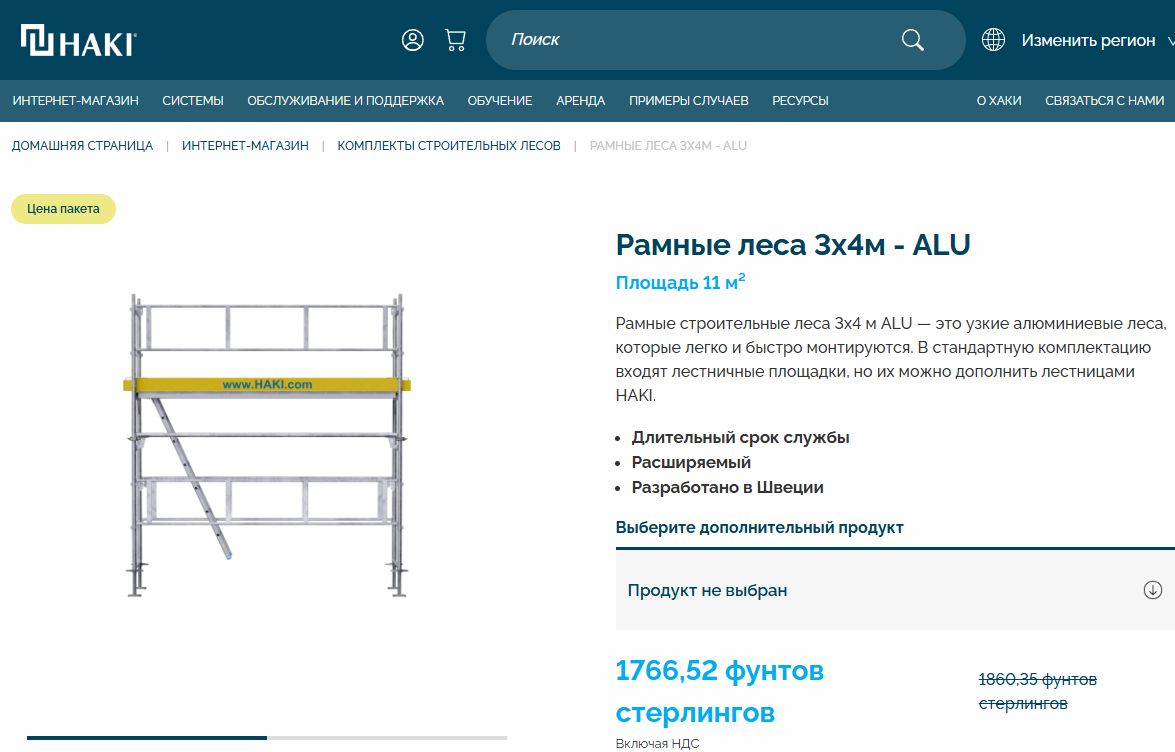Expand the Продукт не выбран dropdown
The height and width of the screenshot is (752, 1175).
pos(895,590)
